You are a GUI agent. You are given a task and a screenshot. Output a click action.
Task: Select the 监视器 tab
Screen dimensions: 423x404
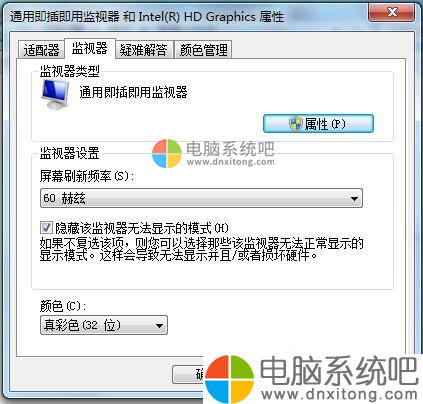[90, 49]
